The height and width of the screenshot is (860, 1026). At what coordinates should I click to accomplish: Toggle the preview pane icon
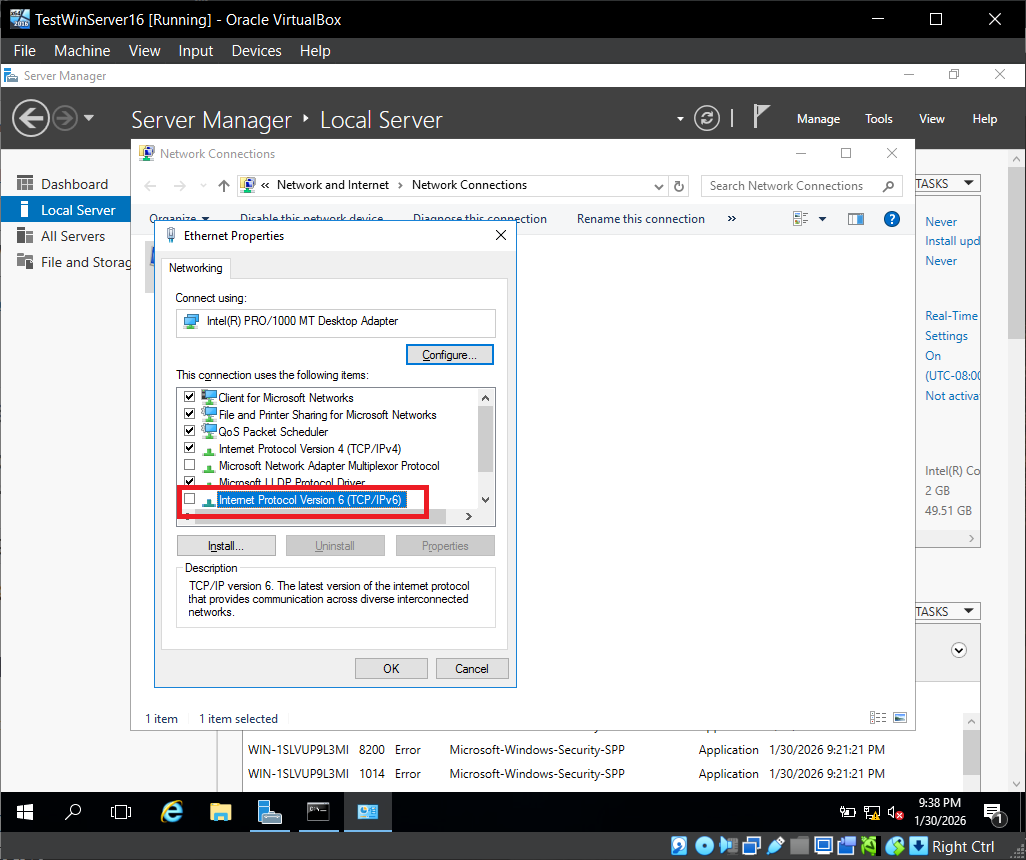(855, 219)
